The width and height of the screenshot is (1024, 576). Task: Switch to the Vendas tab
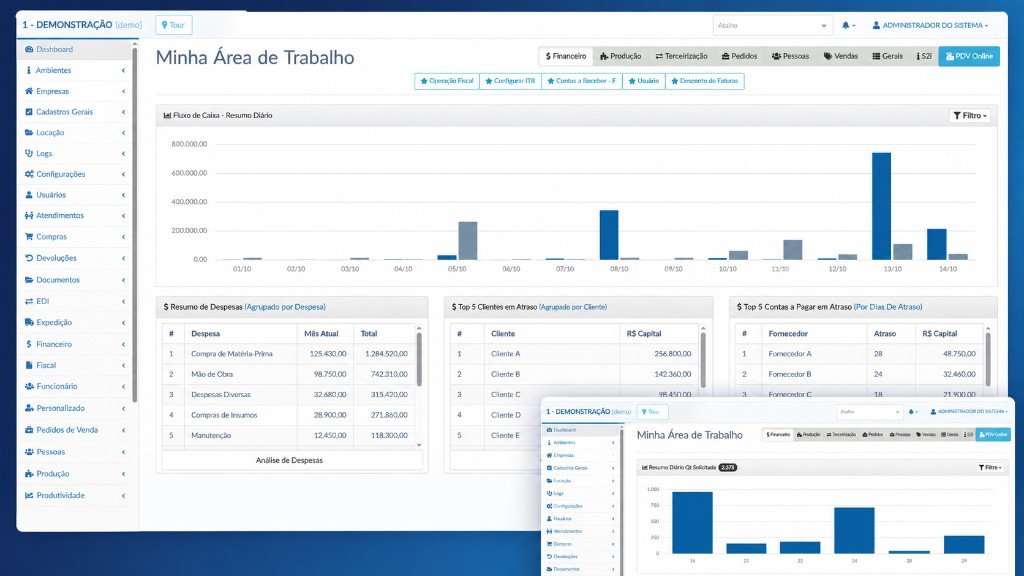click(x=840, y=56)
